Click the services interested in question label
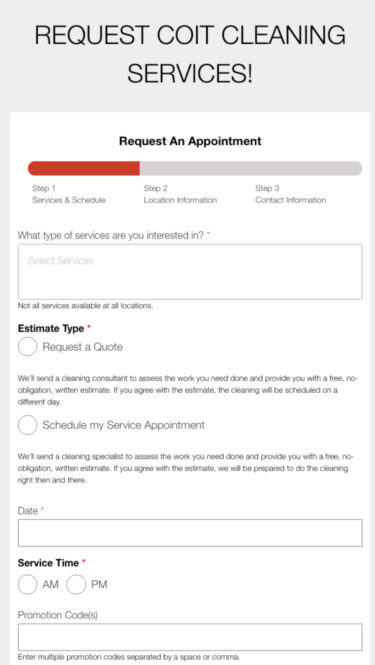Image resolution: width=375 pixels, height=665 pixels. point(111,235)
